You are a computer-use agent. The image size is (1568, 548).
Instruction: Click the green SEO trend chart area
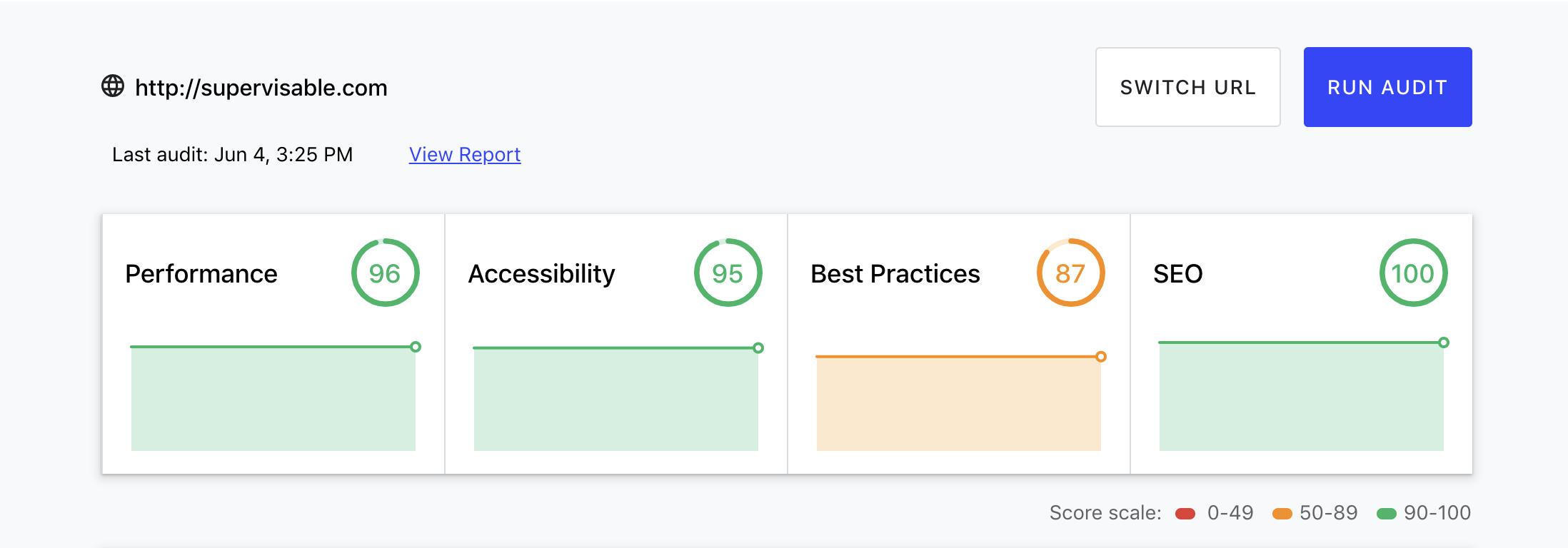point(1301,398)
